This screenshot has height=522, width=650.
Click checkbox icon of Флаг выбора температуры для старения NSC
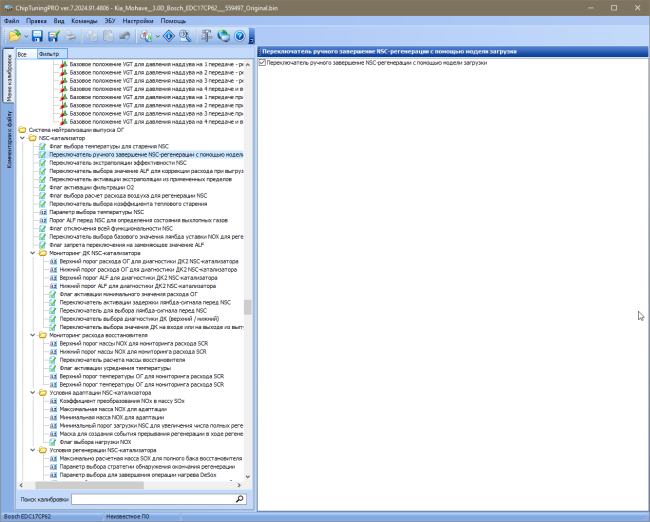click(42, 146)
